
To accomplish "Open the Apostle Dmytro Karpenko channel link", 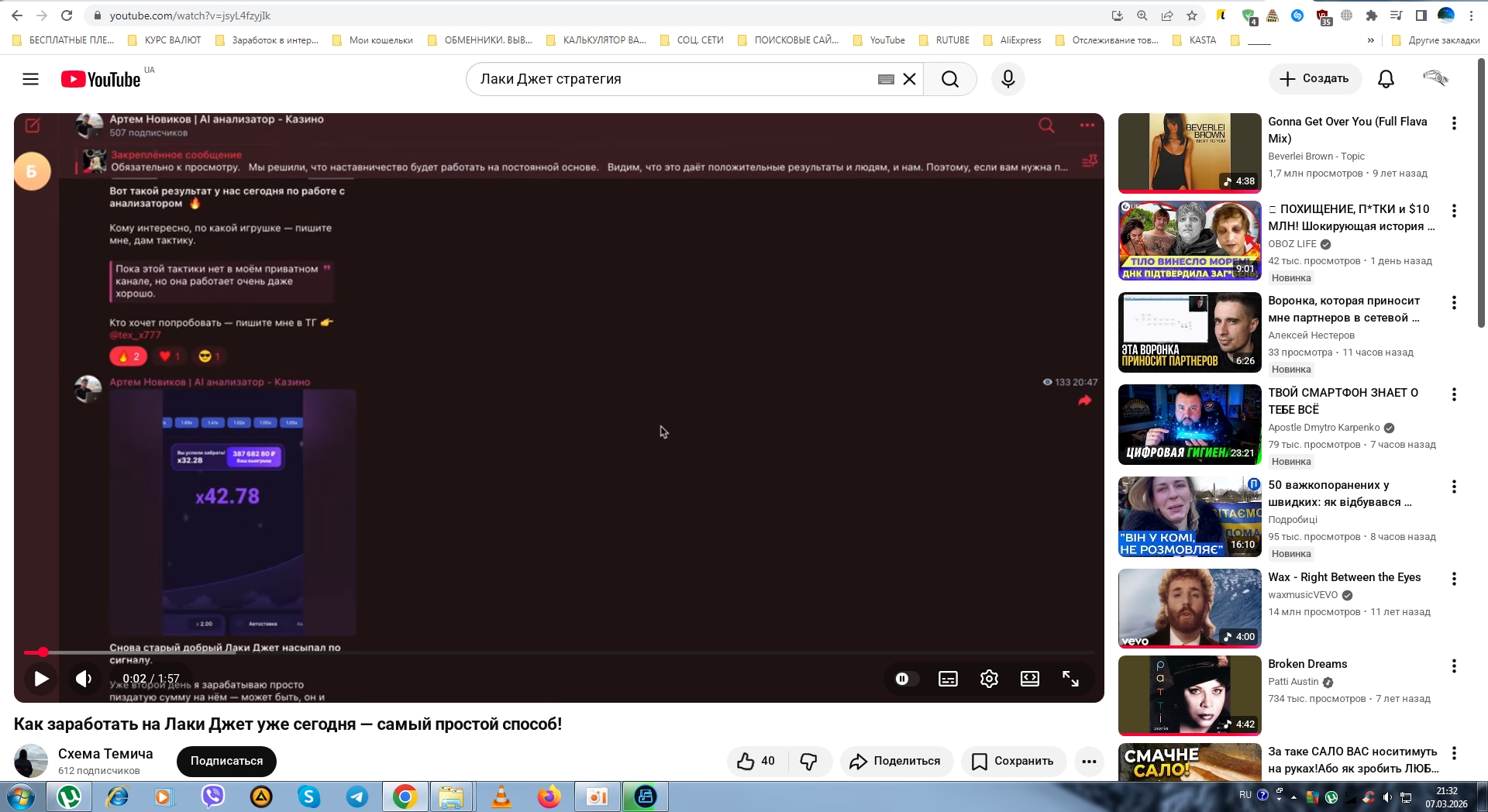I will coord(1324,428).
